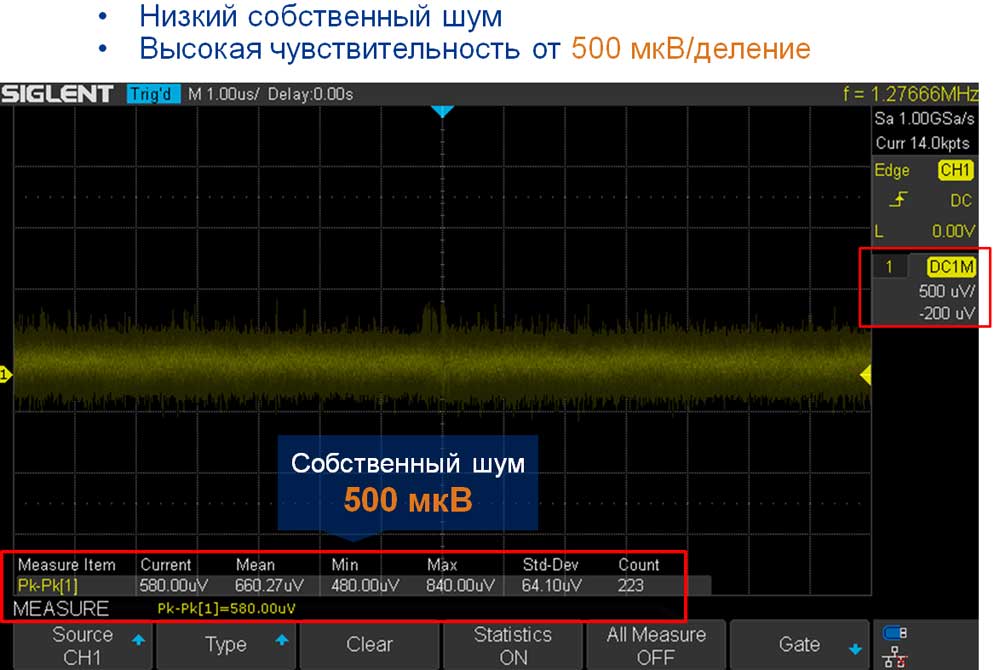This screenshot has width=1000, height=670.
Task: Click the SIGLENT logo
Action: coord(58,94)
